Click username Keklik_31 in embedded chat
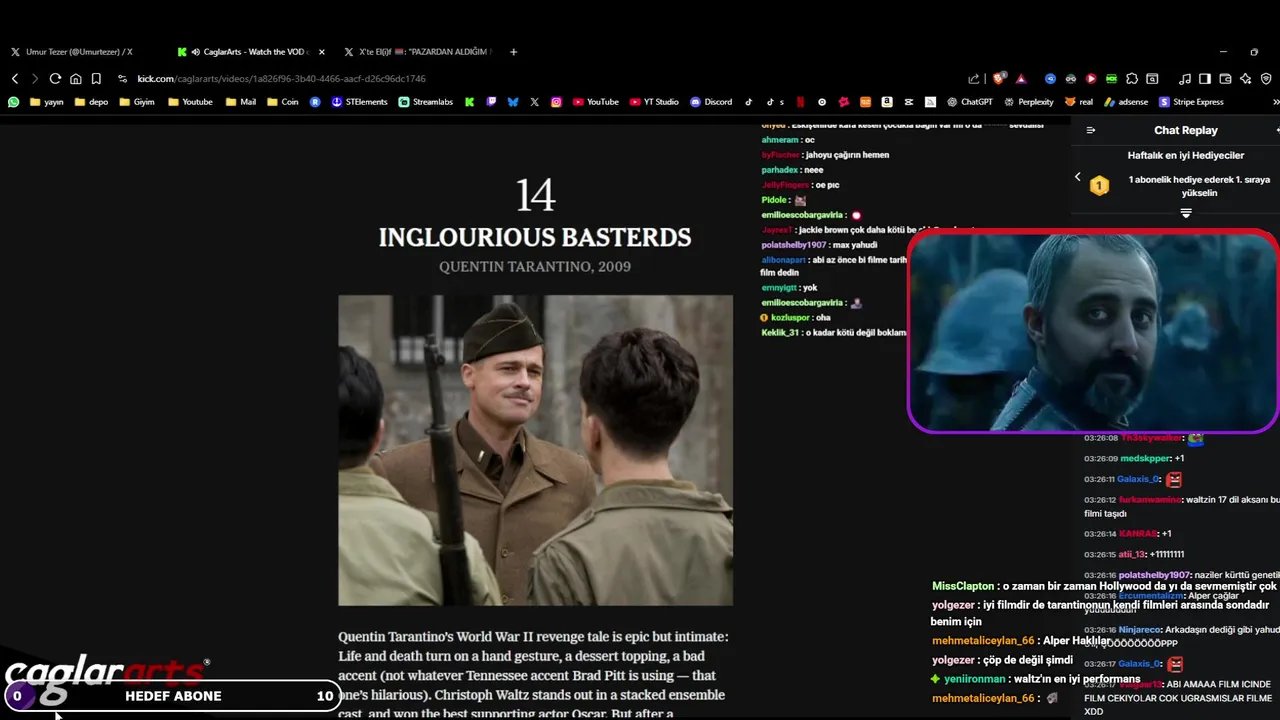This screenshot has height=720, width=1280. 781,332
